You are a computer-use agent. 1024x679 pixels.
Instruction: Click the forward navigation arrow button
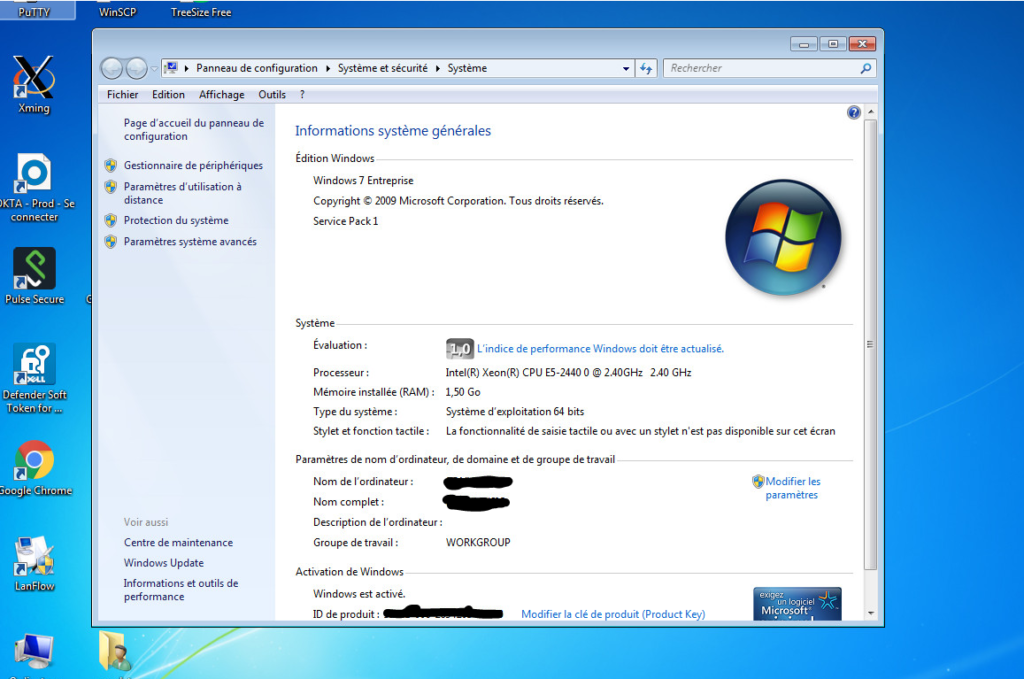click(136, 68)
